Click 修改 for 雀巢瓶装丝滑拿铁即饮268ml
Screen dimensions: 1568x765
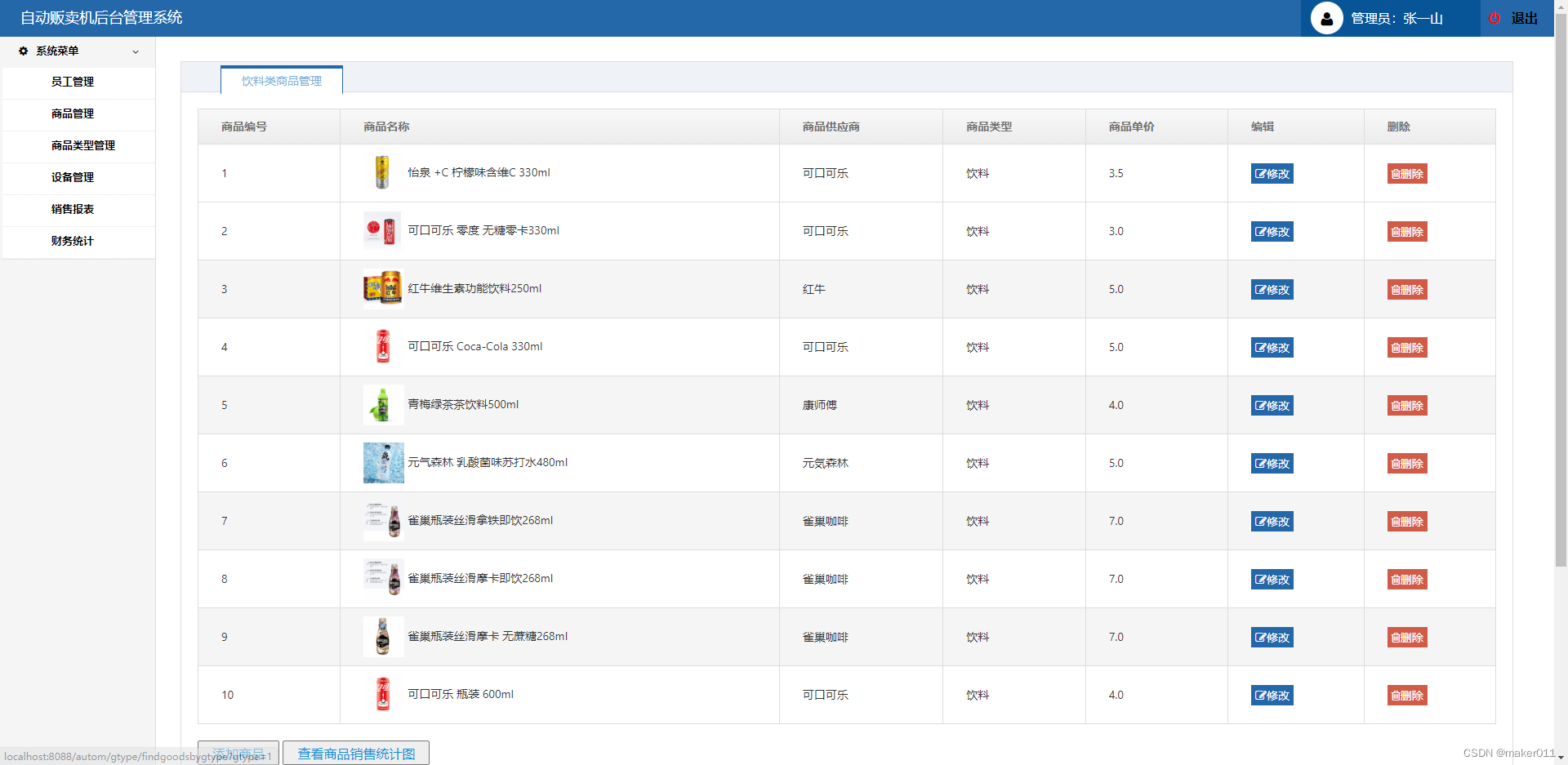coord(1272,522)
